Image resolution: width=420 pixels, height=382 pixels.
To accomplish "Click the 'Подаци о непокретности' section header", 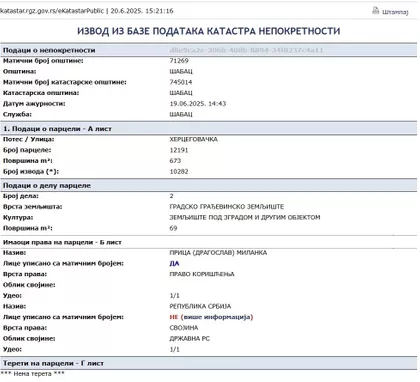I will (x=209, y=50).
